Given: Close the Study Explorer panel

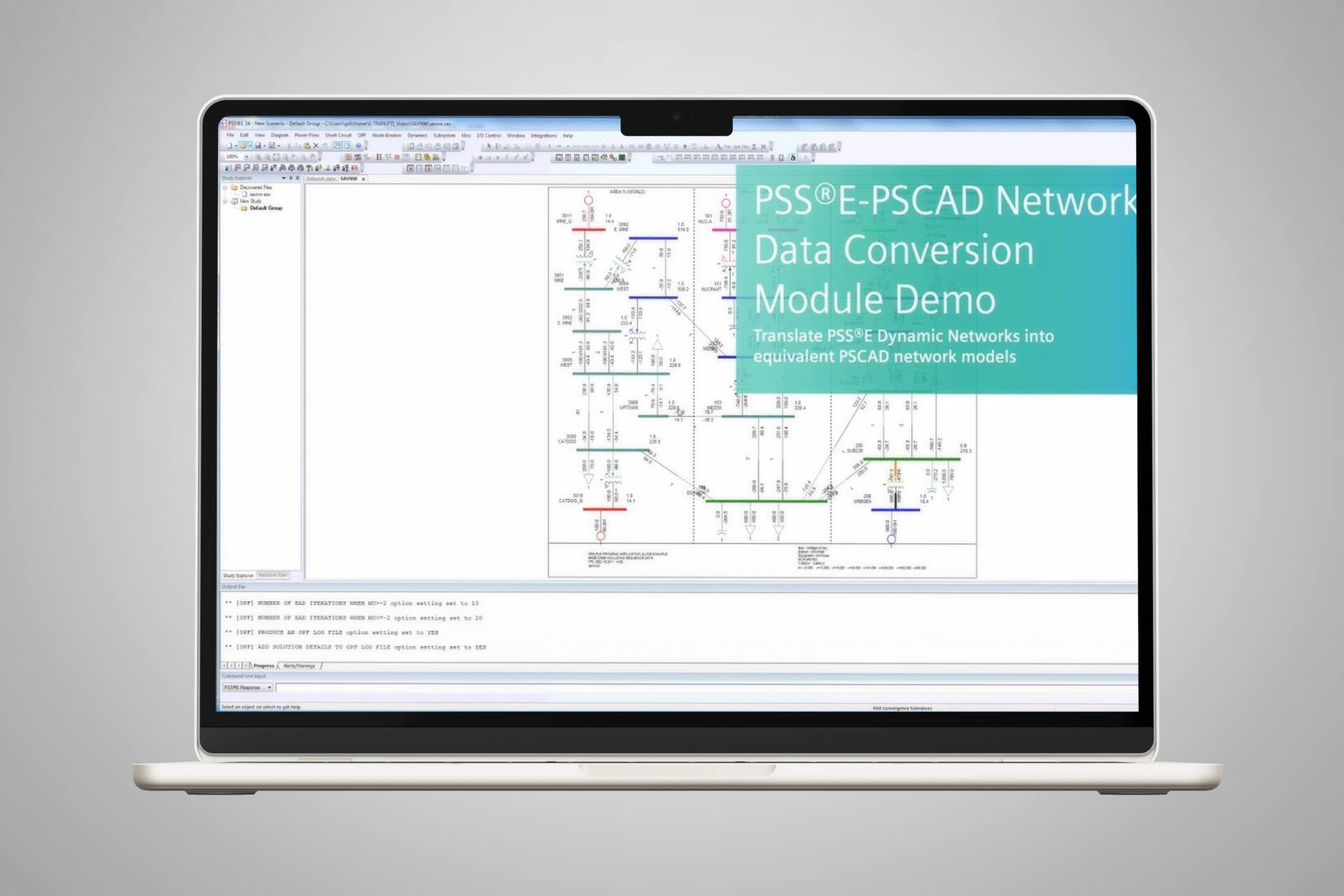Looking at the screenshot, I should (x=297, y=178).
